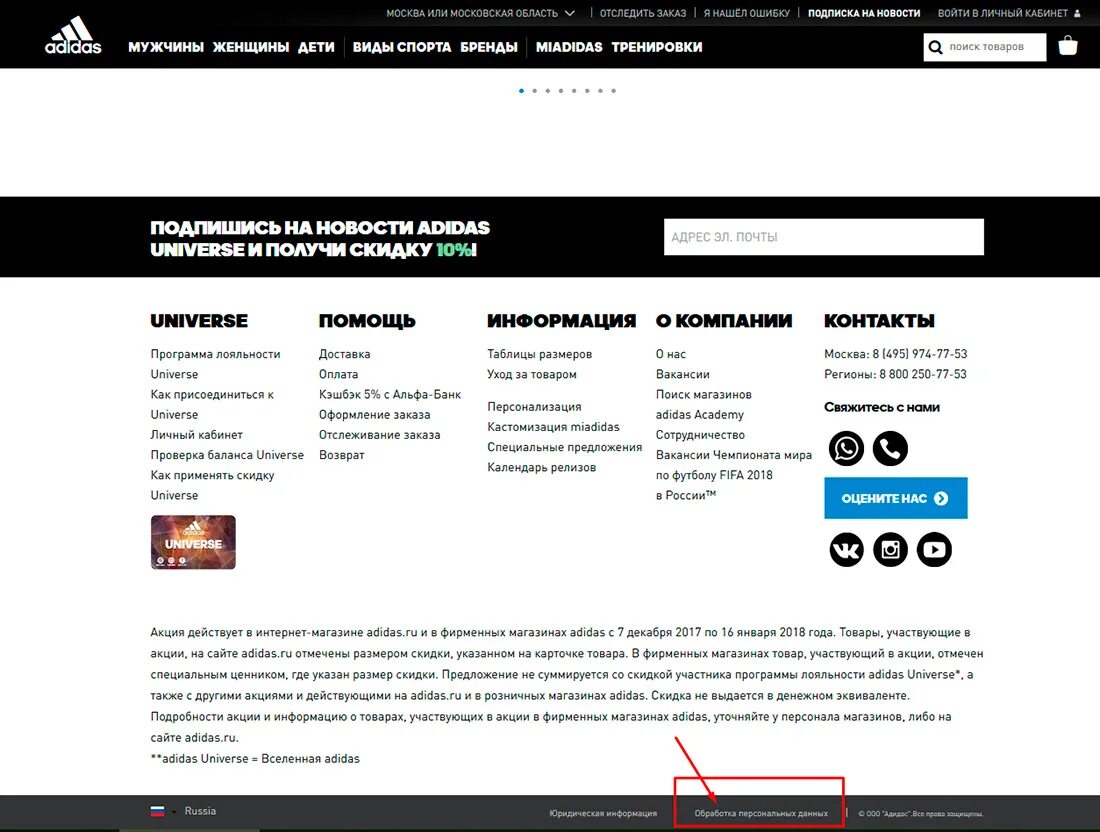Open Обработка персональных данных footer link
The width and height of the screenshot is (1100, 832).
pos(761,814)
